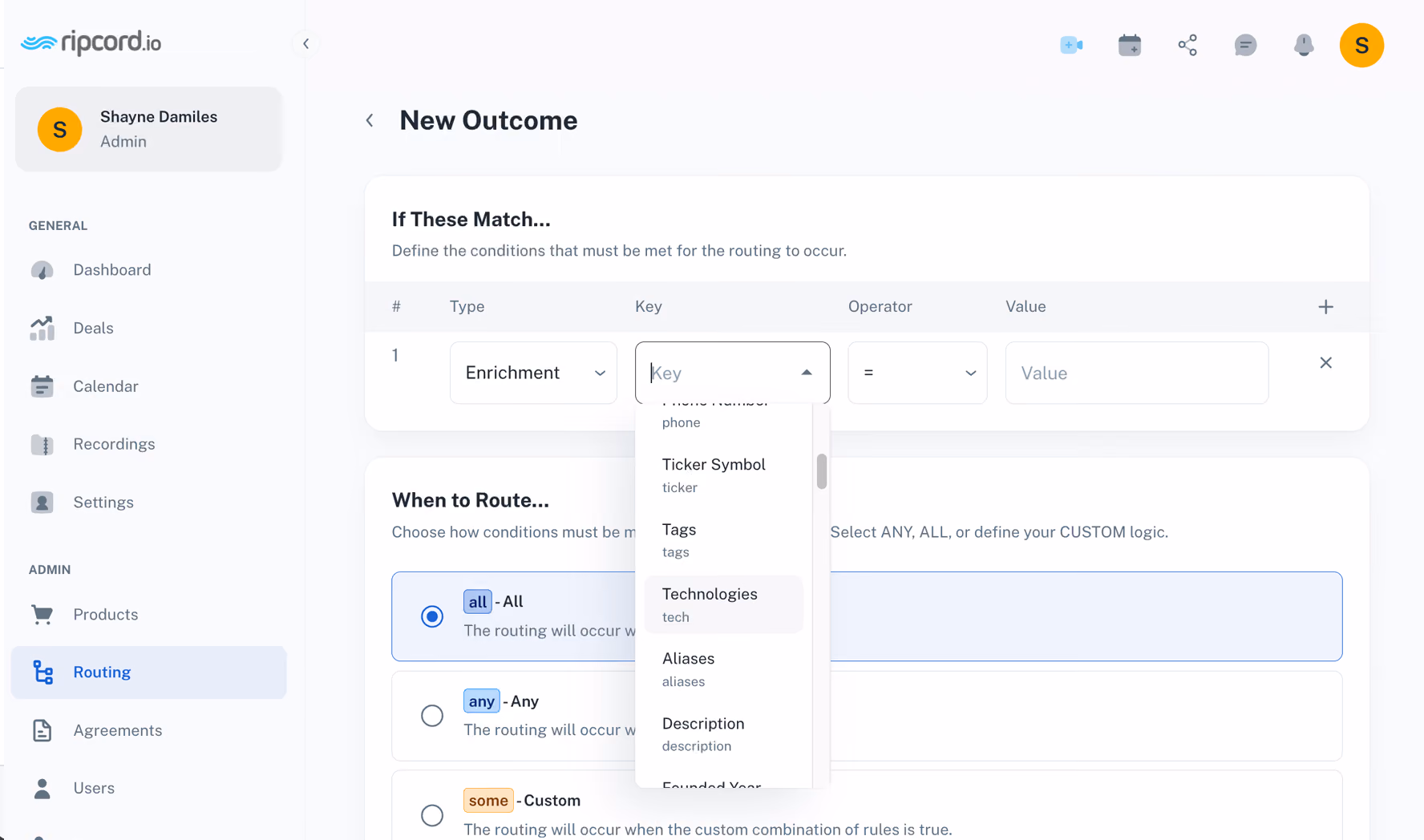
Task: Click the Dashboard gauge icon
Action: 42,270
